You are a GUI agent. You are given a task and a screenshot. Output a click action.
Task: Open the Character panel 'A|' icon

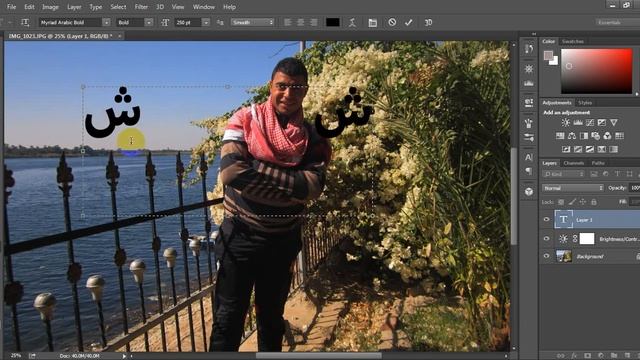click(x=529, y=157)
